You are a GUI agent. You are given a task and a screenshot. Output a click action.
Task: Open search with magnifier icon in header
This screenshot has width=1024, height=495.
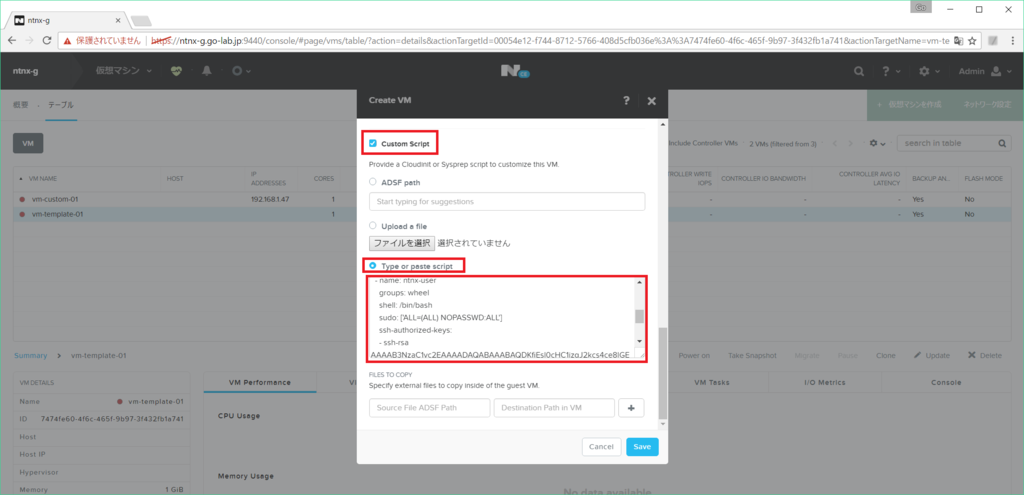pyautogui.click(x=859, y=71)
